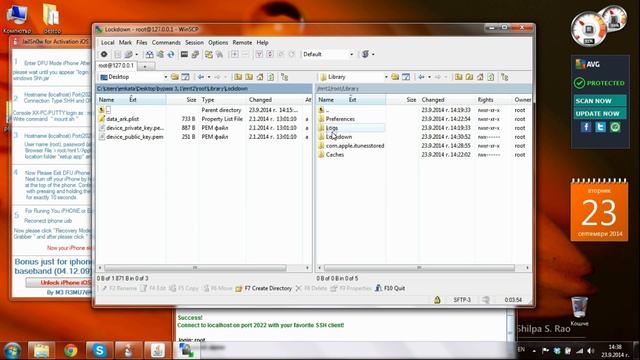Screen dimensions: 640x360
Task: Click the Queue transfer icon with dropdown
Action: [130, 54]
